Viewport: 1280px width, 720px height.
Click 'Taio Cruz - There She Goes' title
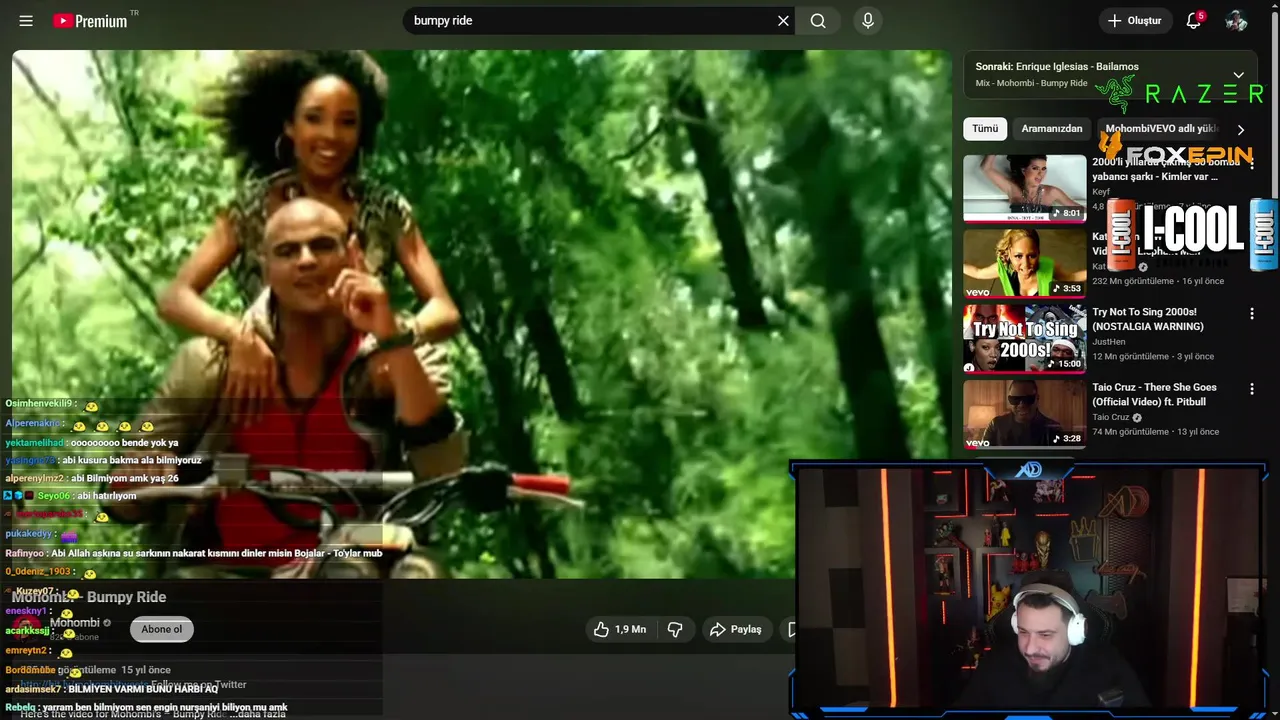1155,394
